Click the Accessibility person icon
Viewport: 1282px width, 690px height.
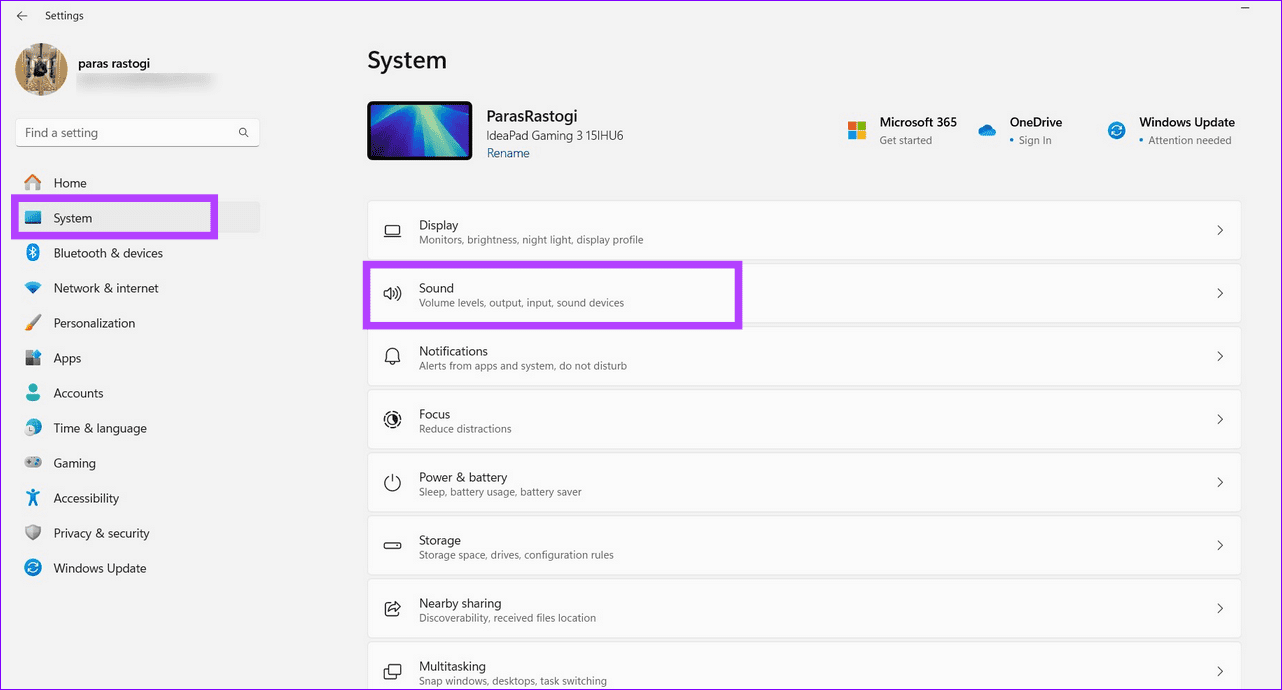tap(32, 497)
